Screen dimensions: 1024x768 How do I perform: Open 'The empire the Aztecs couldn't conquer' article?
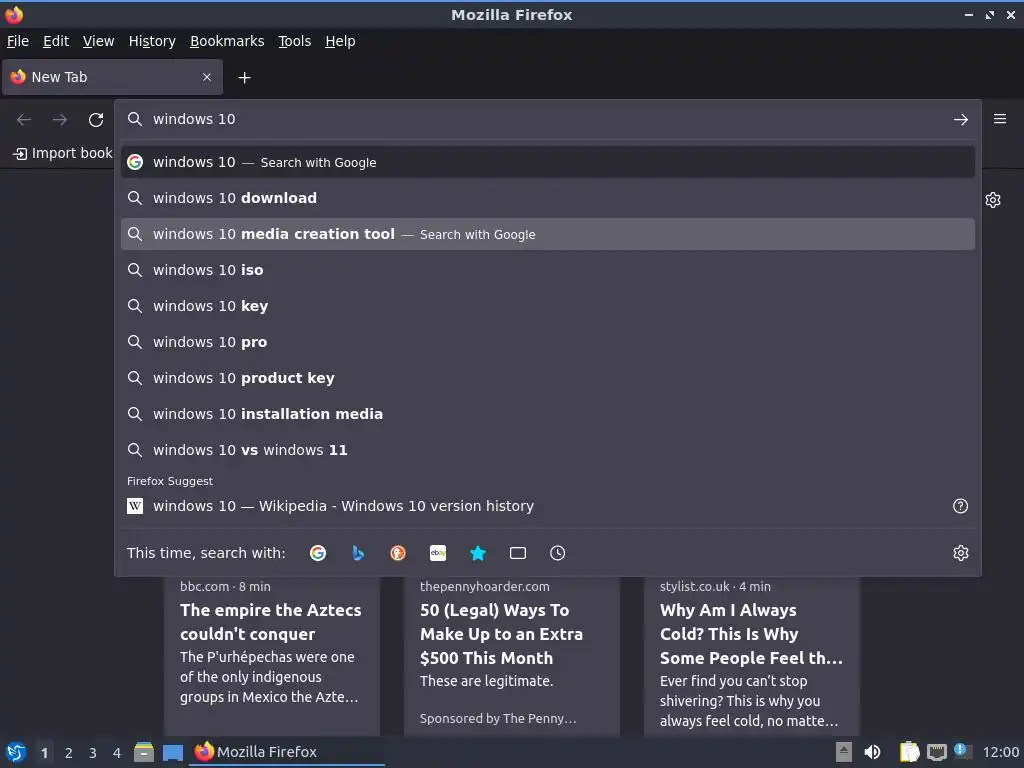[272, 656]
